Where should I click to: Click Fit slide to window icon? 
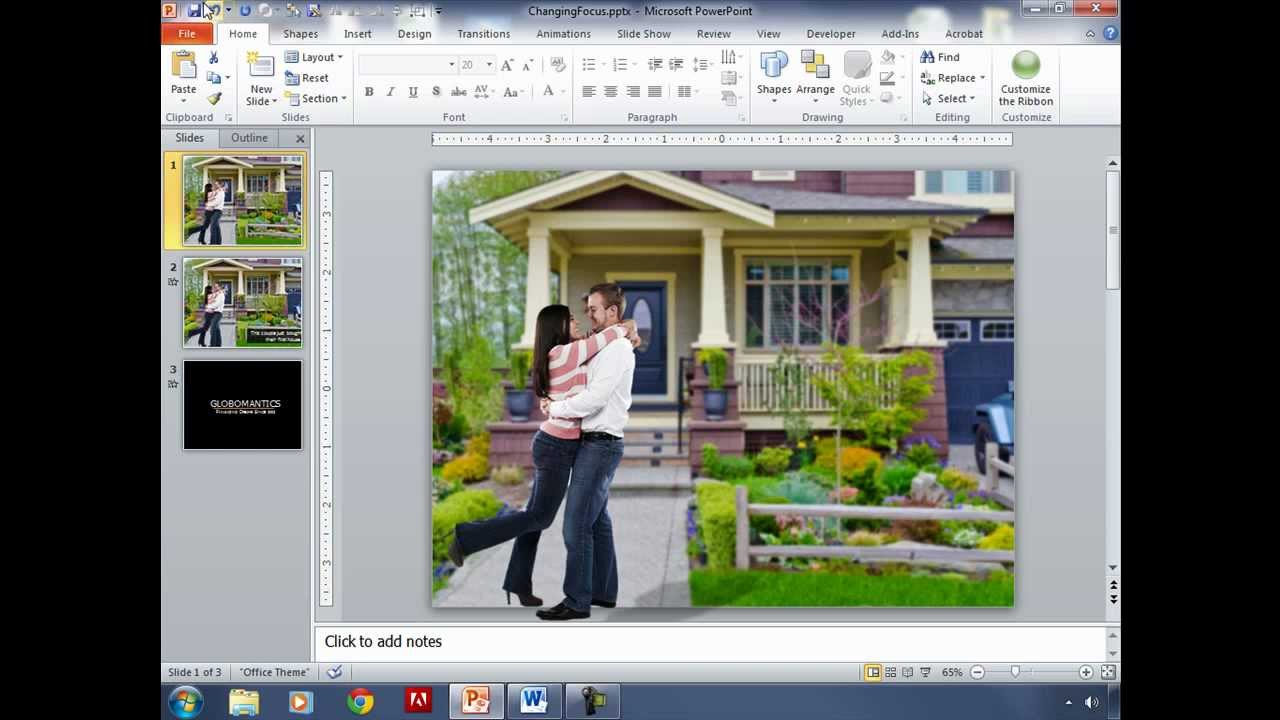click(x=1108, y=673)
